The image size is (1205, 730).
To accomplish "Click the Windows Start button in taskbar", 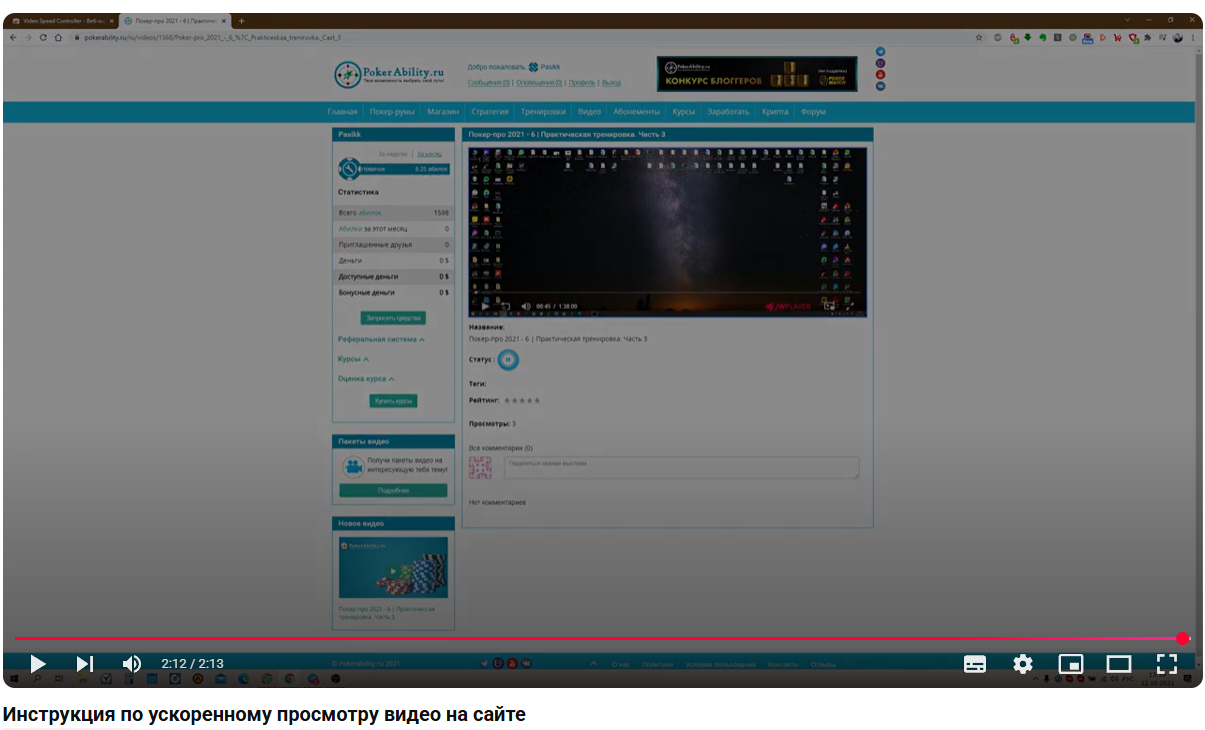I will click(13, 678).
